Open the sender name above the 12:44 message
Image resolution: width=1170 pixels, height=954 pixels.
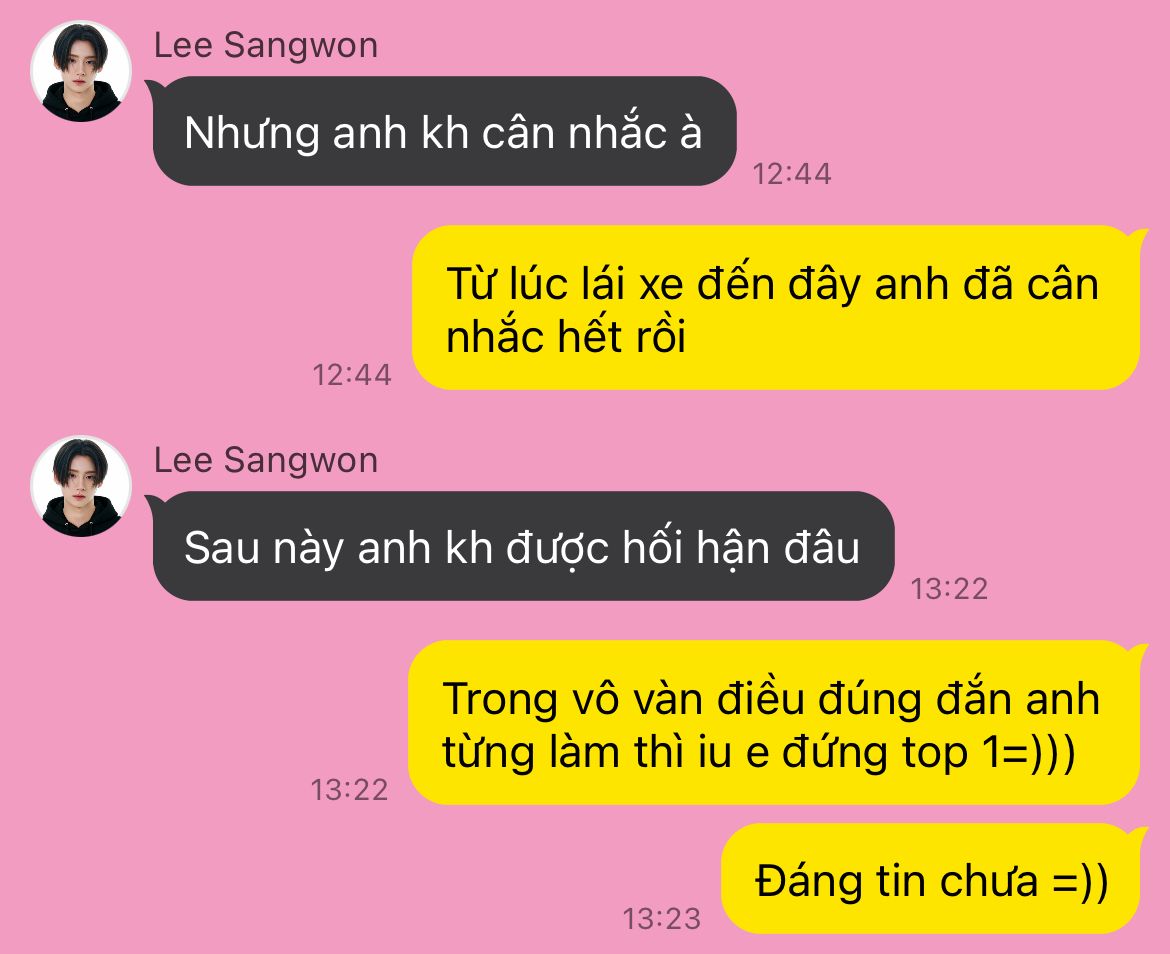coord(266,45)
